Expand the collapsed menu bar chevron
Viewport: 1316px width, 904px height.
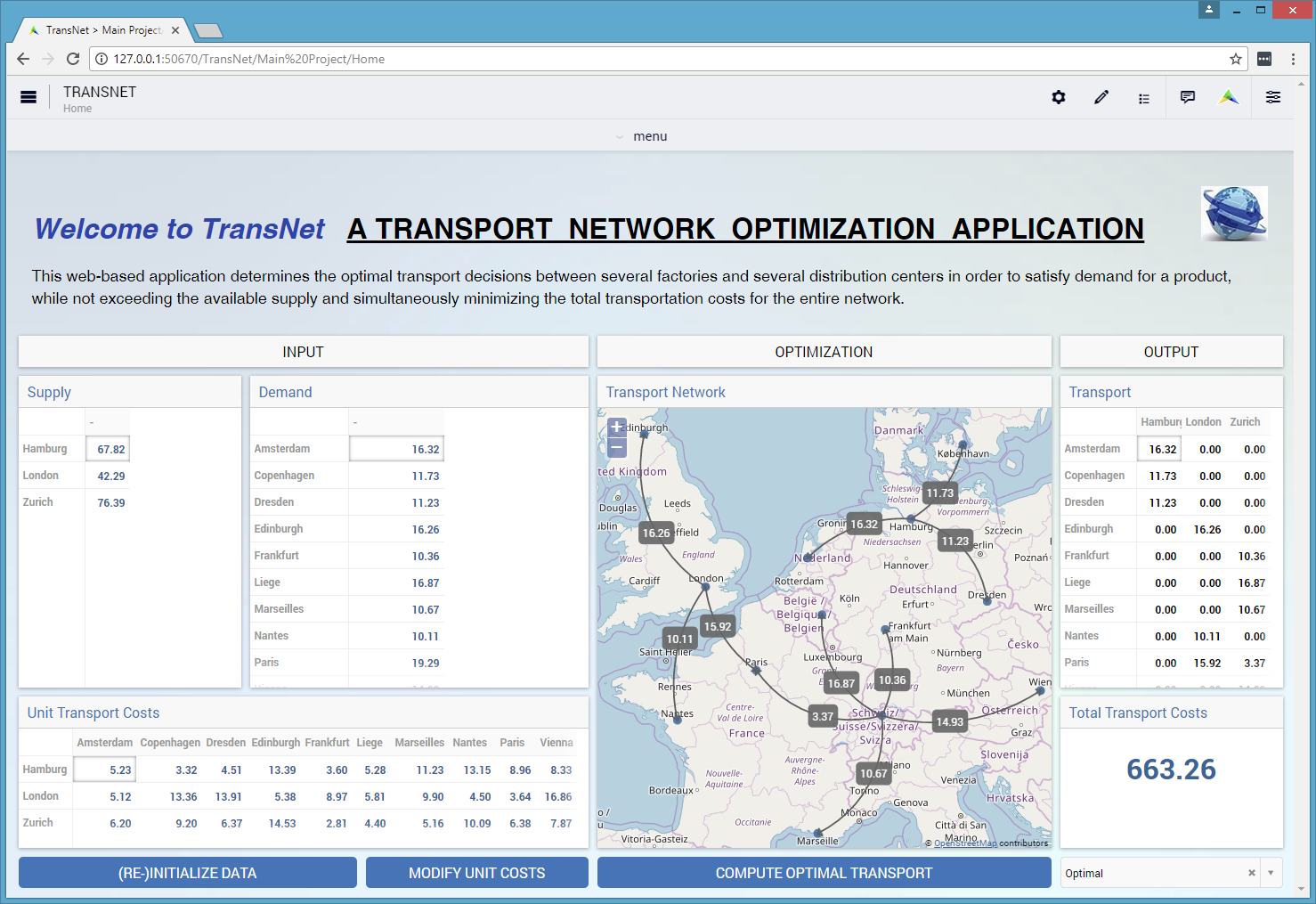(620, 136)
